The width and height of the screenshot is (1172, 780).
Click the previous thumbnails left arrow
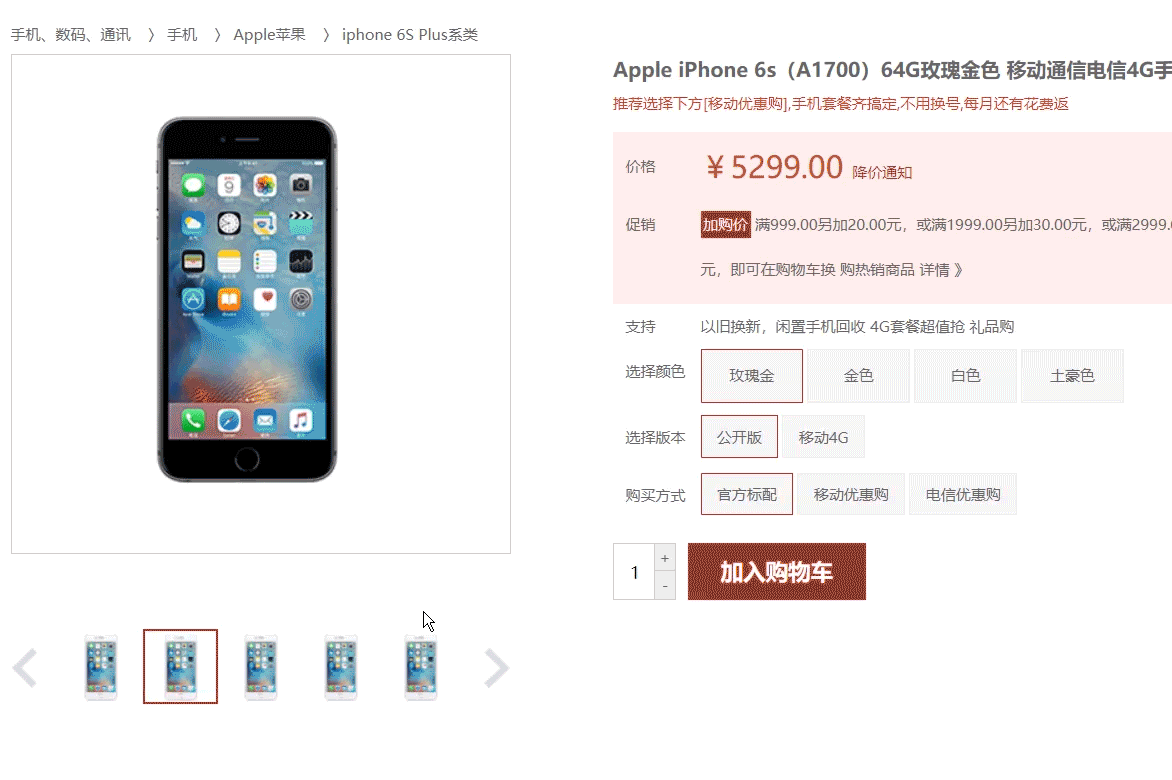(25, 668)
